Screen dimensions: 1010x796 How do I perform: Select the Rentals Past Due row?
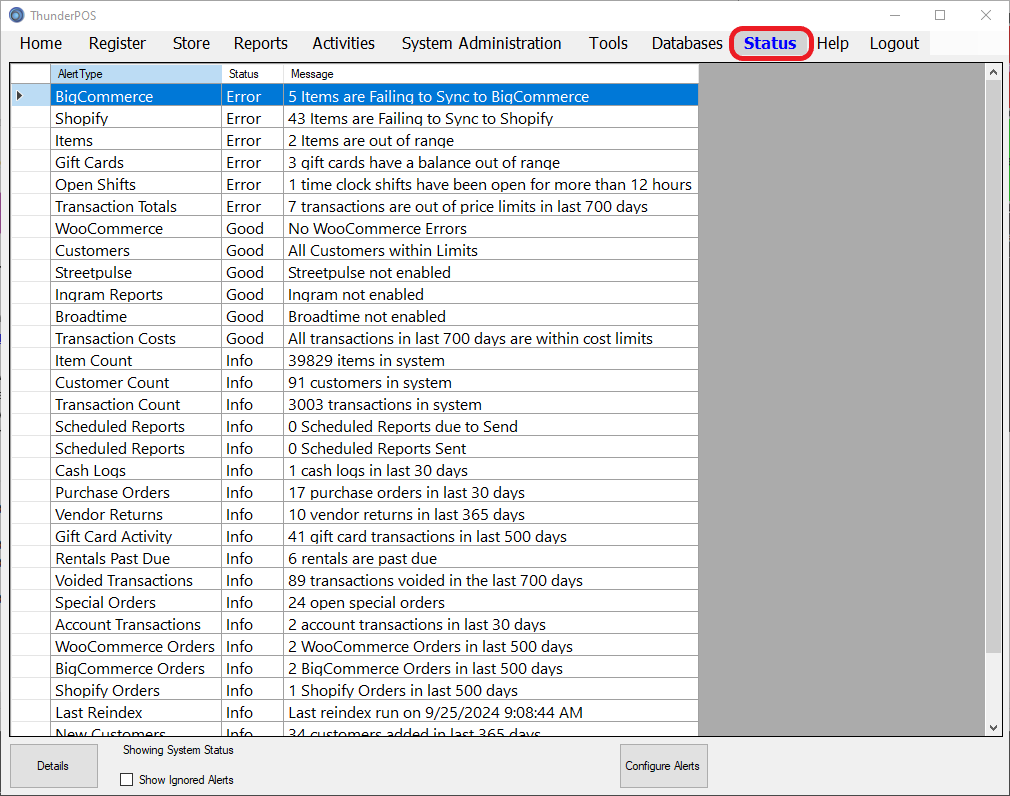tap(135, 558)
